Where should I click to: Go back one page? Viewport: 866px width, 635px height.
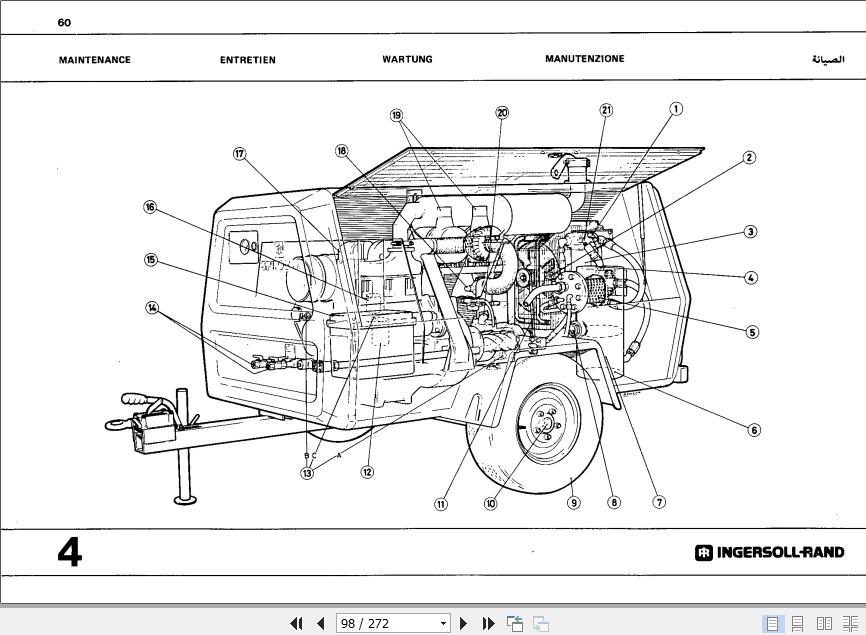320,623
